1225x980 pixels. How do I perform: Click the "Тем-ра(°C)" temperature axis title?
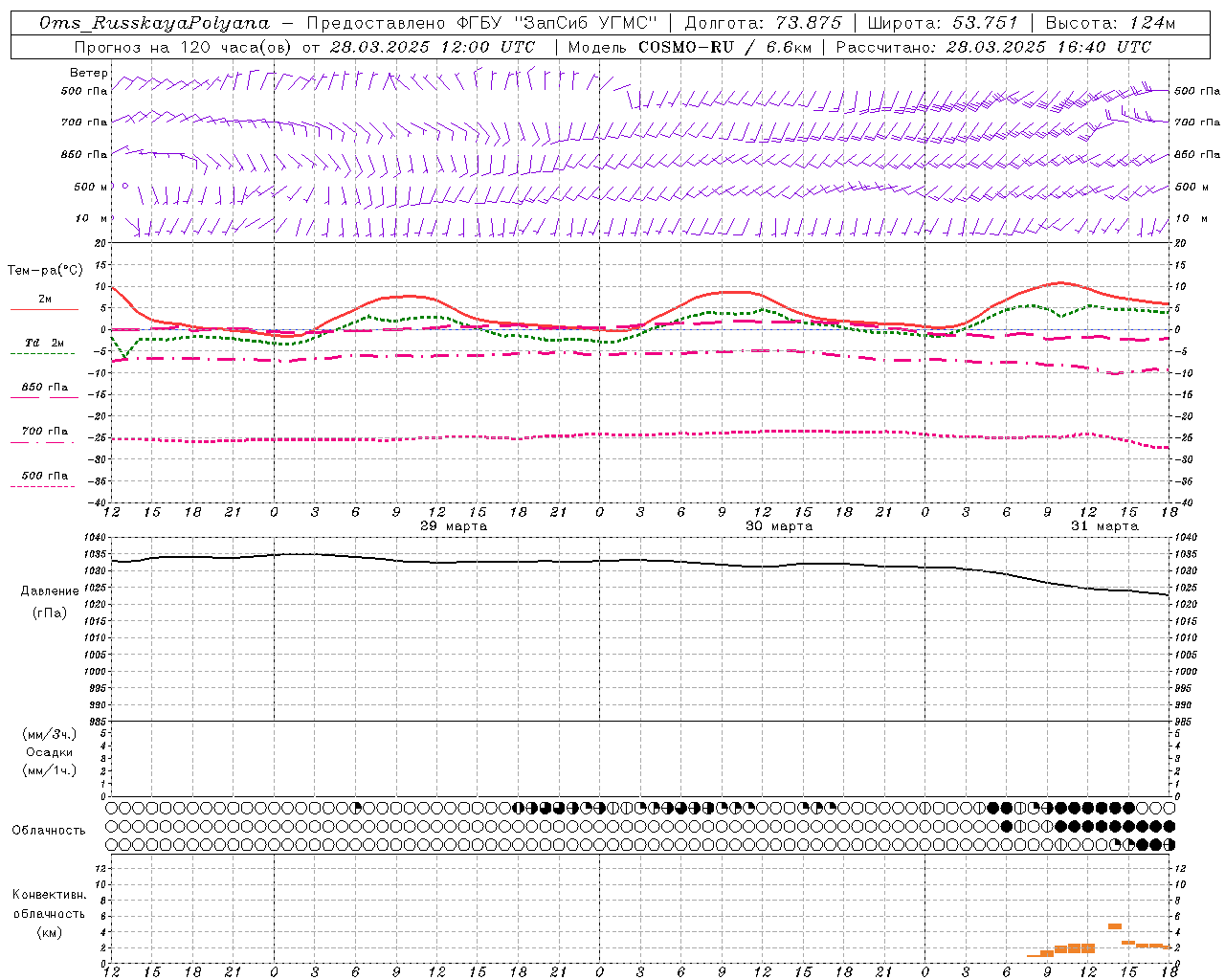pos(45,271)
